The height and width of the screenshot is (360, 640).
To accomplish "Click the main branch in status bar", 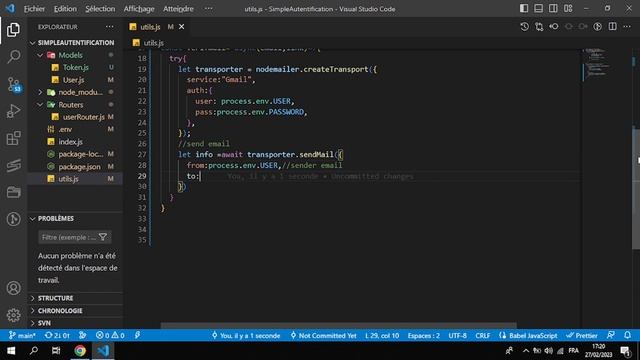I will coord(22,336).
